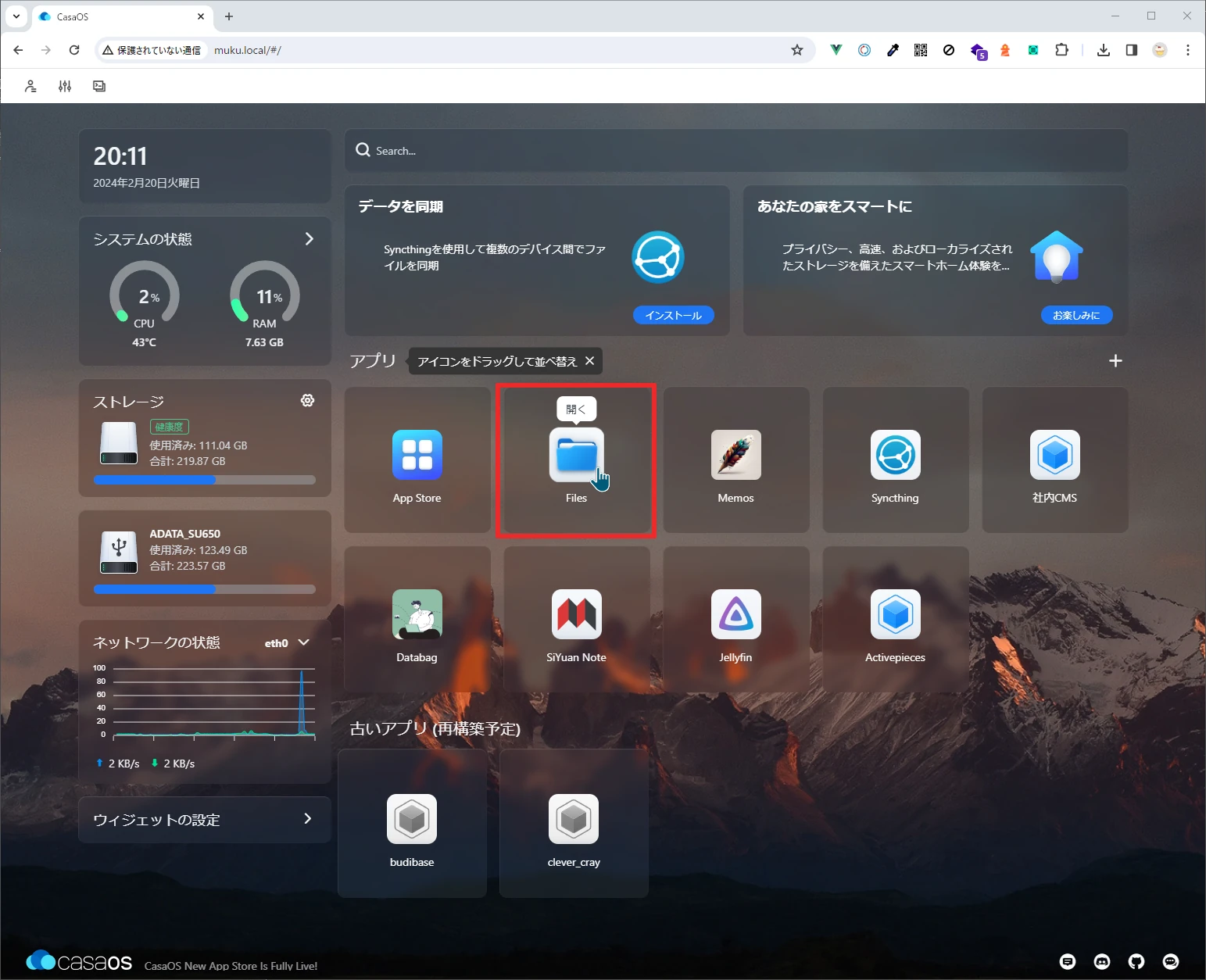
Task: Click the Syncthing logo in sync card
Action: tap(658, 257)
